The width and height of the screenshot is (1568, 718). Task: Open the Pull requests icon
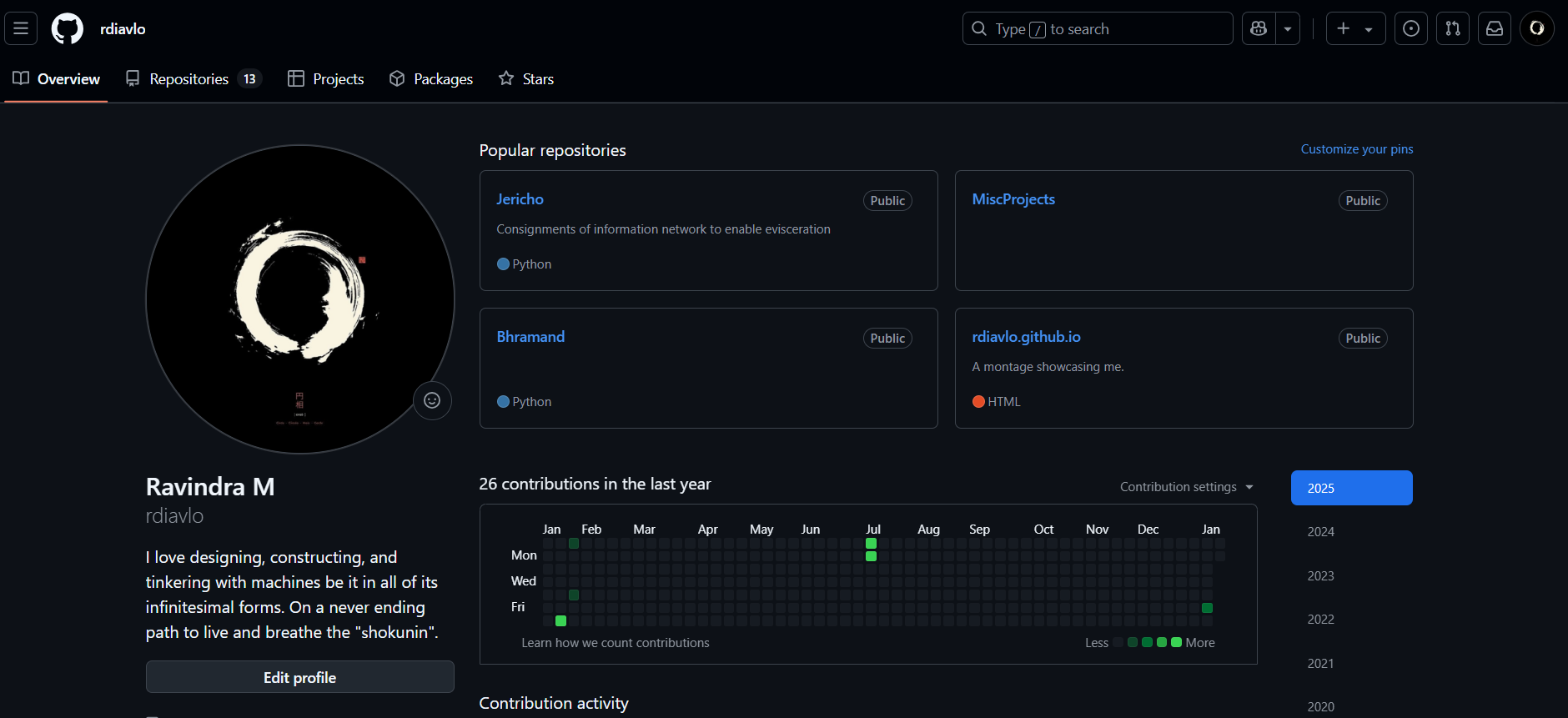click(1453, 28)
